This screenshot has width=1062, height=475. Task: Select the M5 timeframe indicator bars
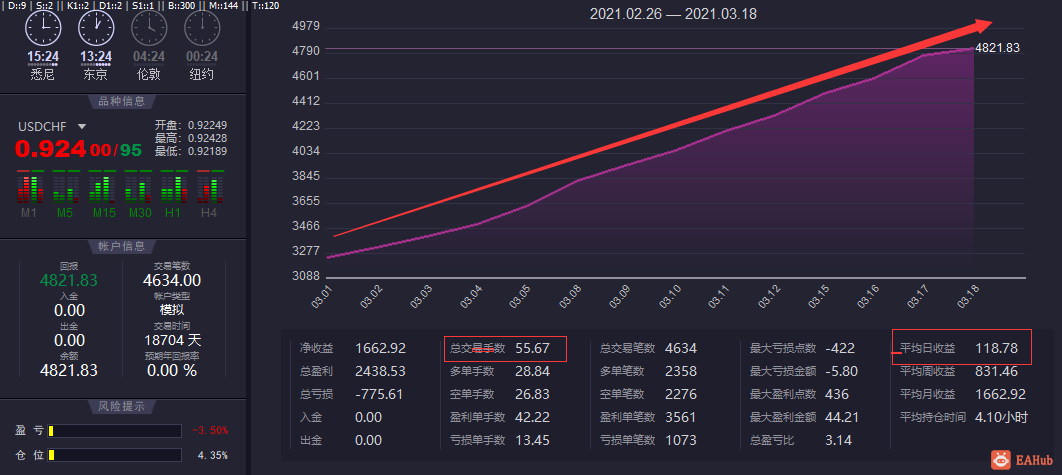click(65, 187)
